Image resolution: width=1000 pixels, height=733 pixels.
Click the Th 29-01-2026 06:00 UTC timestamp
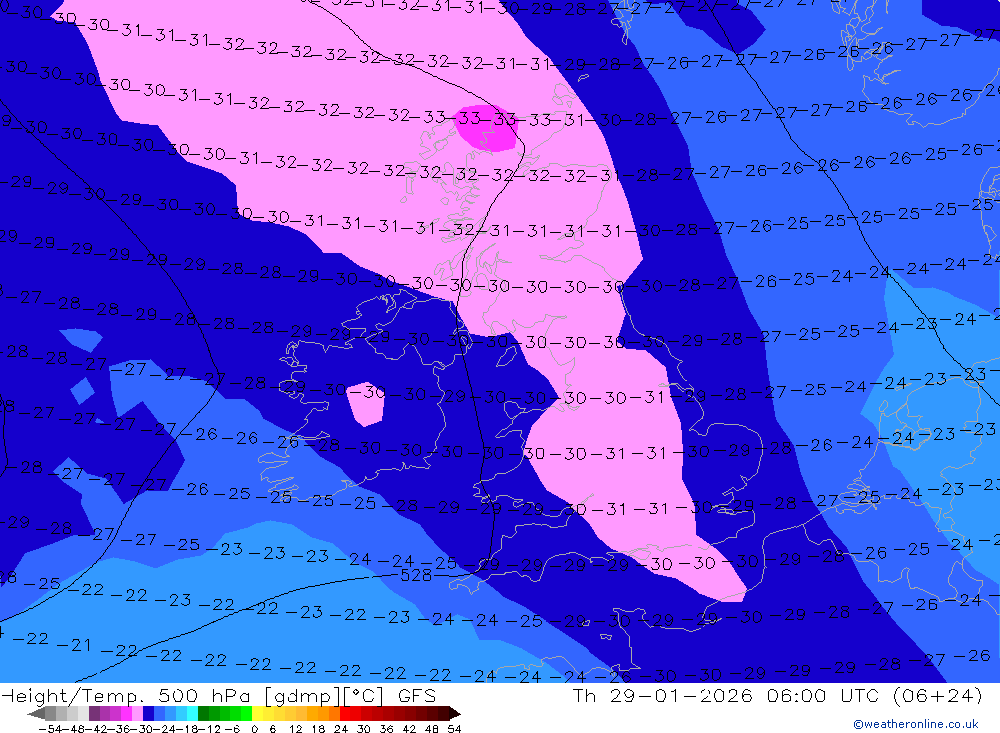725,695
